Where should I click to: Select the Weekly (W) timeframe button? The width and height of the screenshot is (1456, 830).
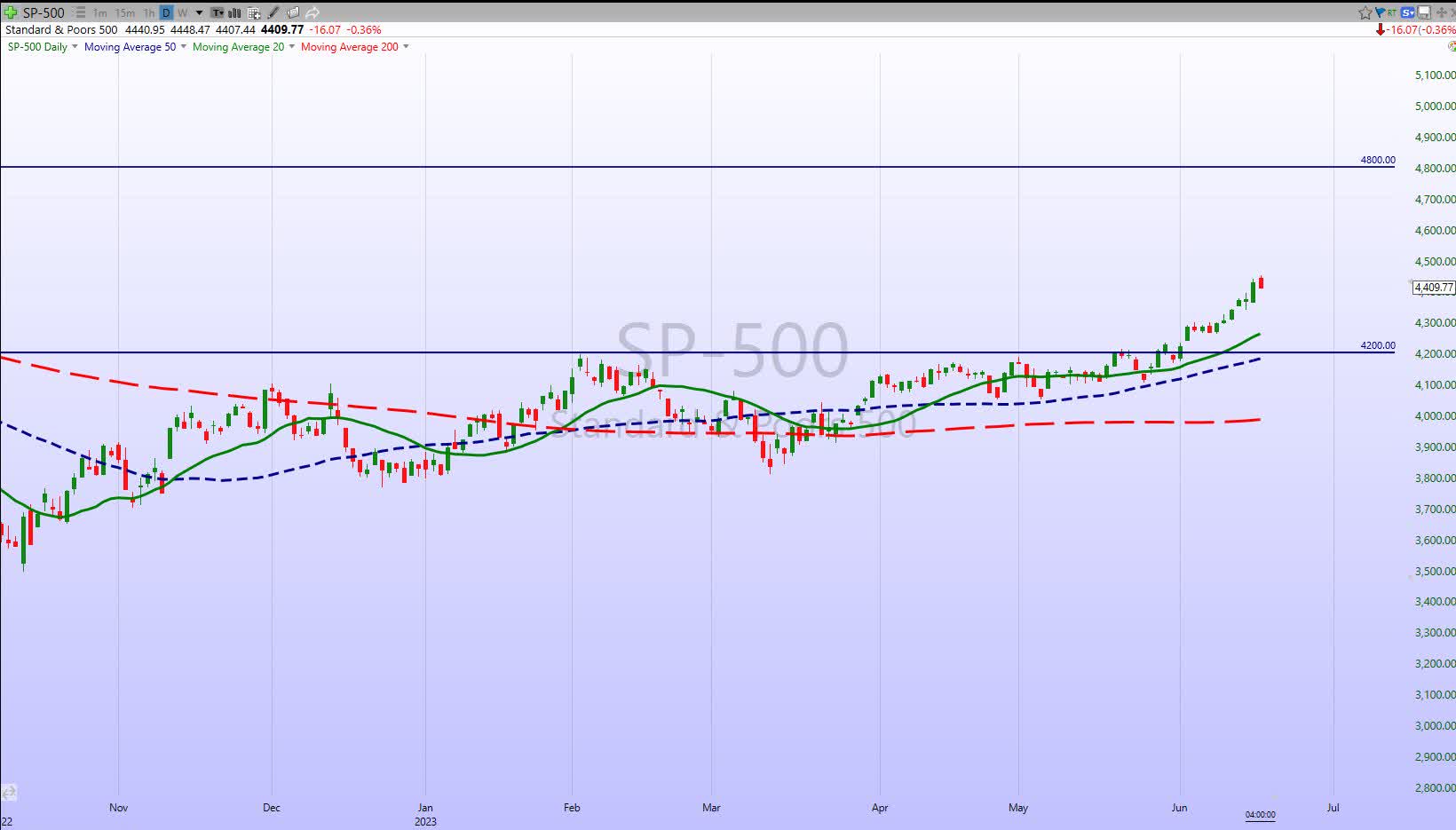183,12
